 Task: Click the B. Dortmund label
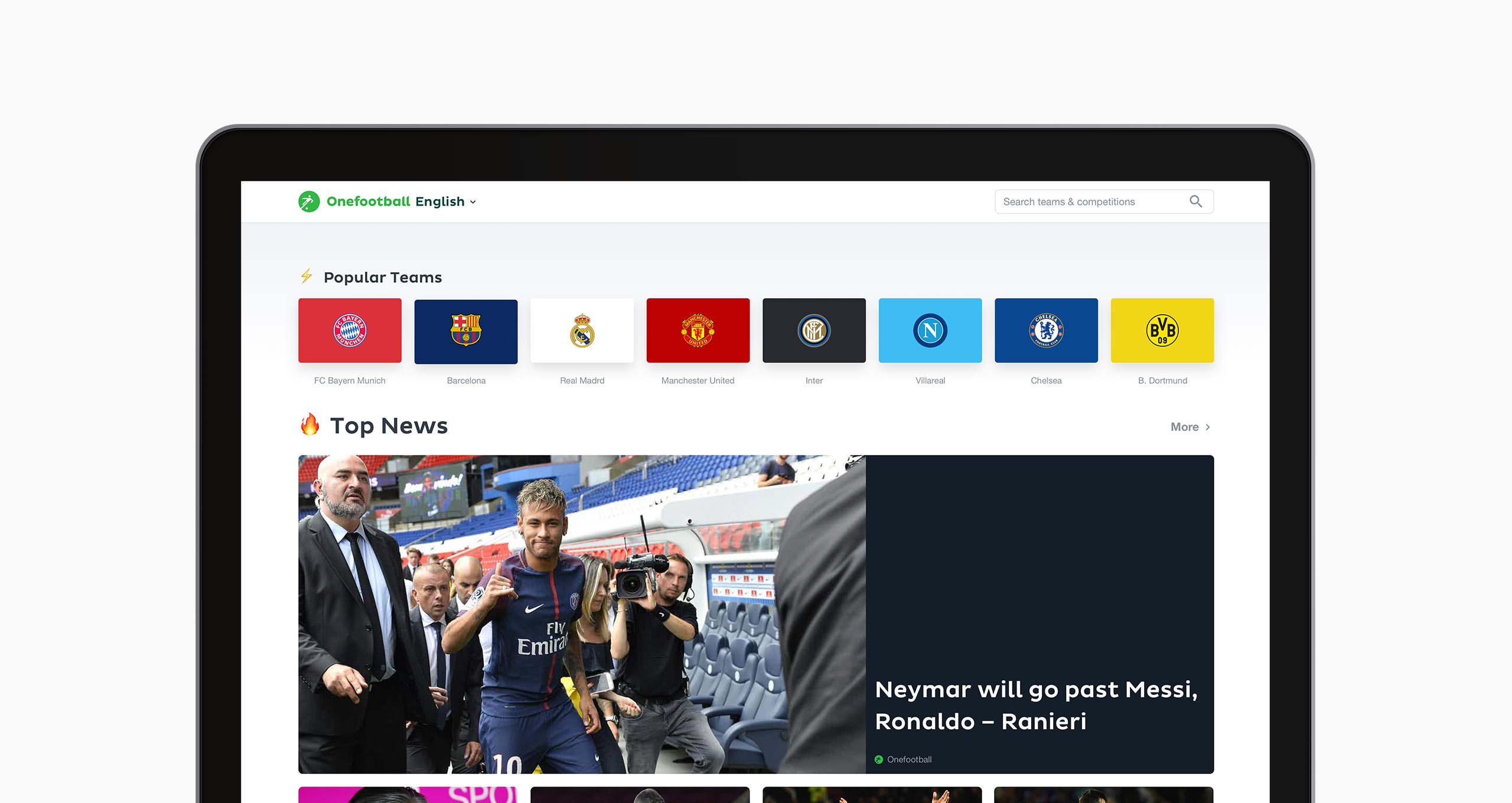coord(1162,380)
